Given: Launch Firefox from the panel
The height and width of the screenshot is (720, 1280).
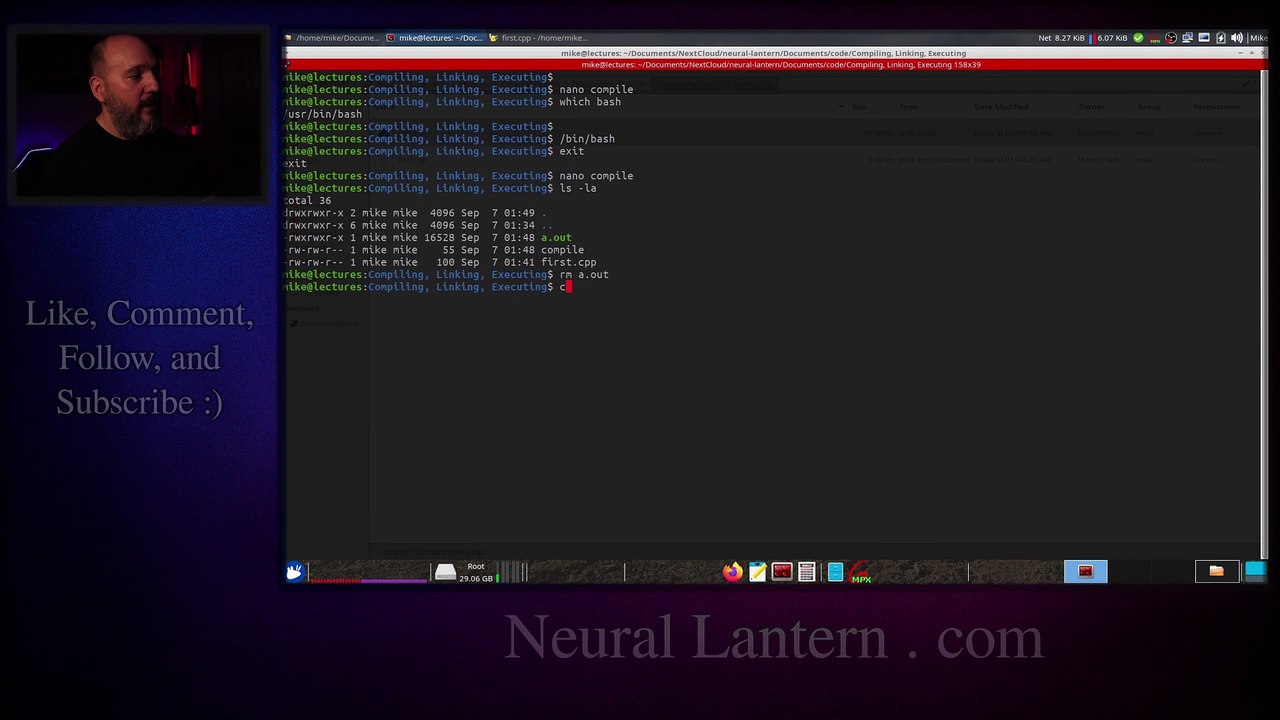Looking at the screenshot, I should tap(733, 572).
